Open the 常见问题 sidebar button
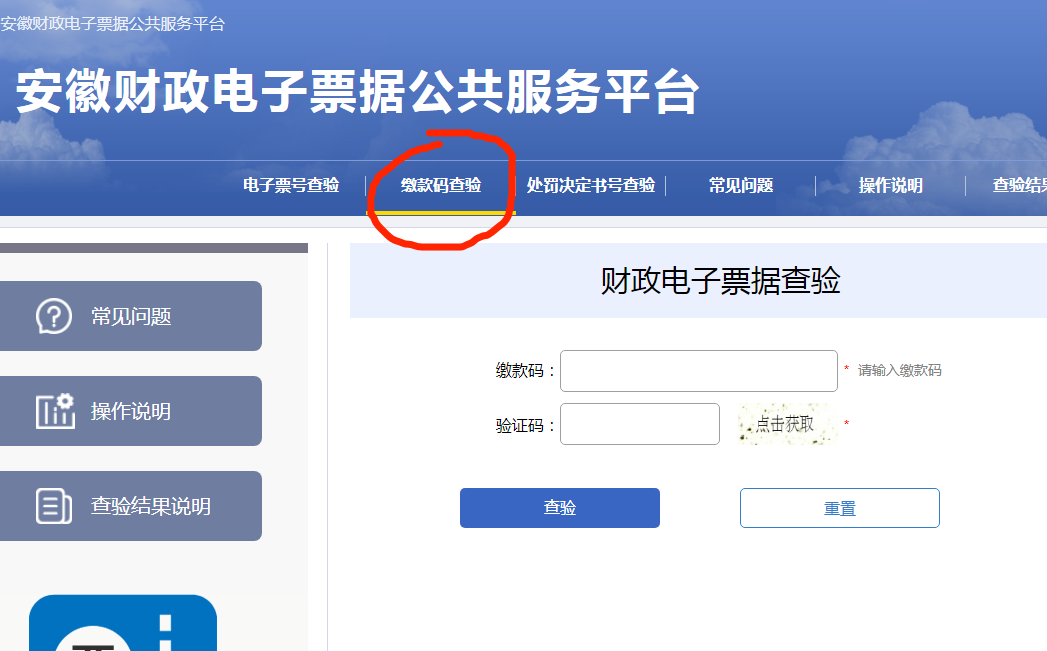The width and height of the screenshot is (1047, 651). point(131,316)
